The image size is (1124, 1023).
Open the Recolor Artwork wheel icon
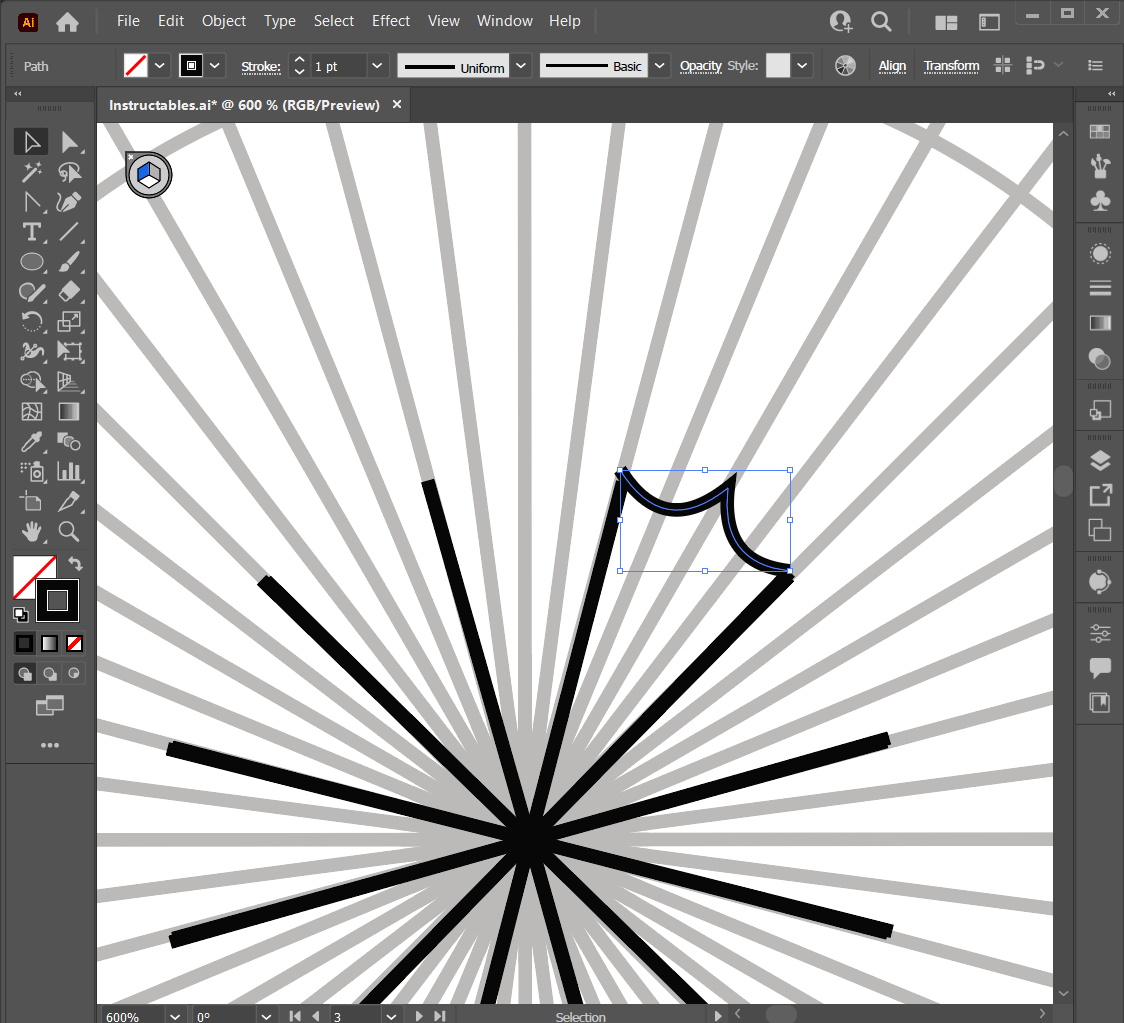click(x=845, y=66)
